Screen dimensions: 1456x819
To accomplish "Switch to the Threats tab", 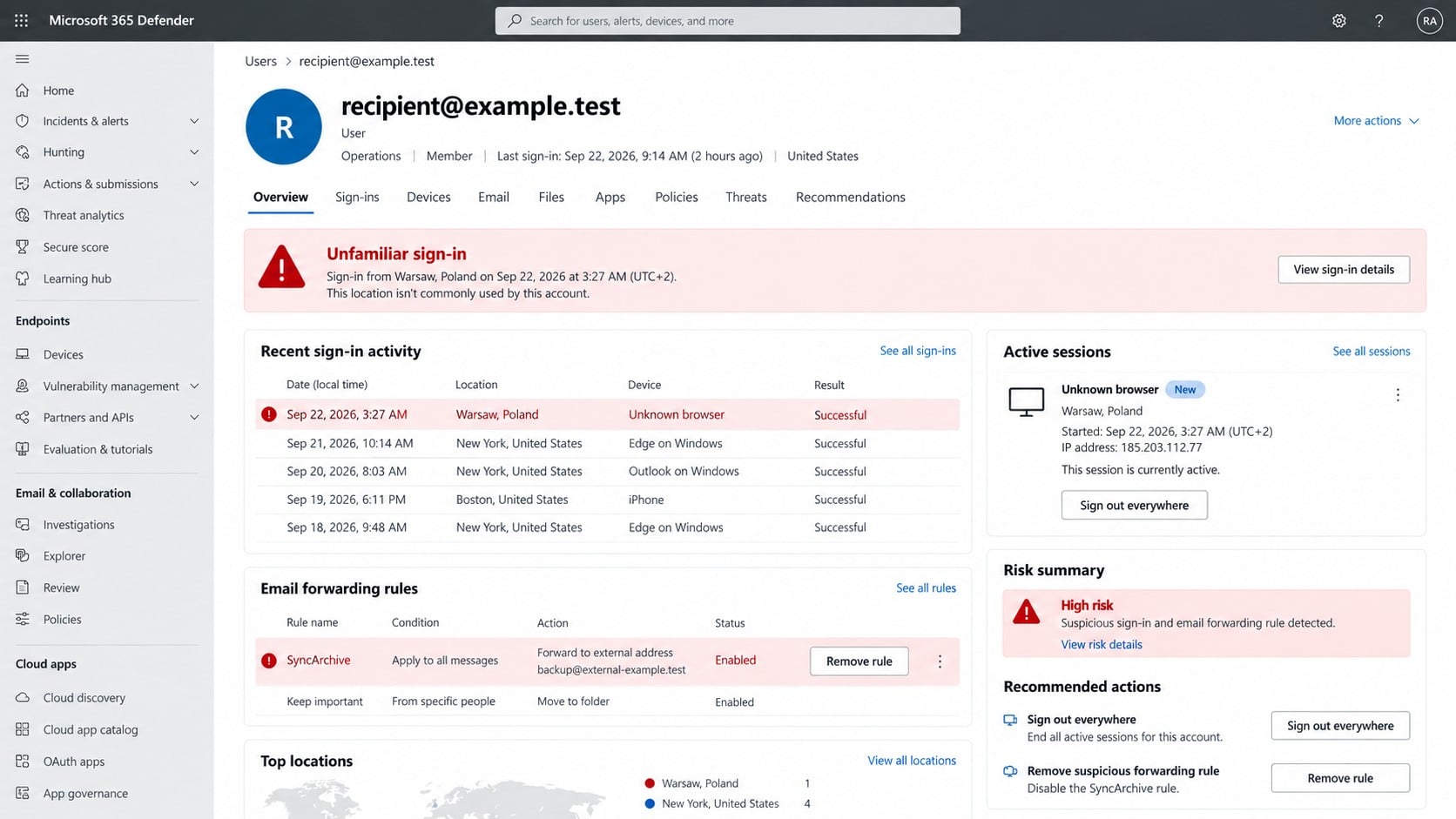I will [x=746, y=198].
